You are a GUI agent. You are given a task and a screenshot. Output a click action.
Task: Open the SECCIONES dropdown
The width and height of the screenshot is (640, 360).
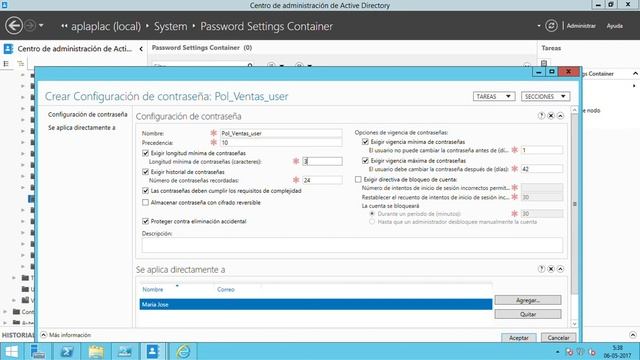[x=545, y=96]
